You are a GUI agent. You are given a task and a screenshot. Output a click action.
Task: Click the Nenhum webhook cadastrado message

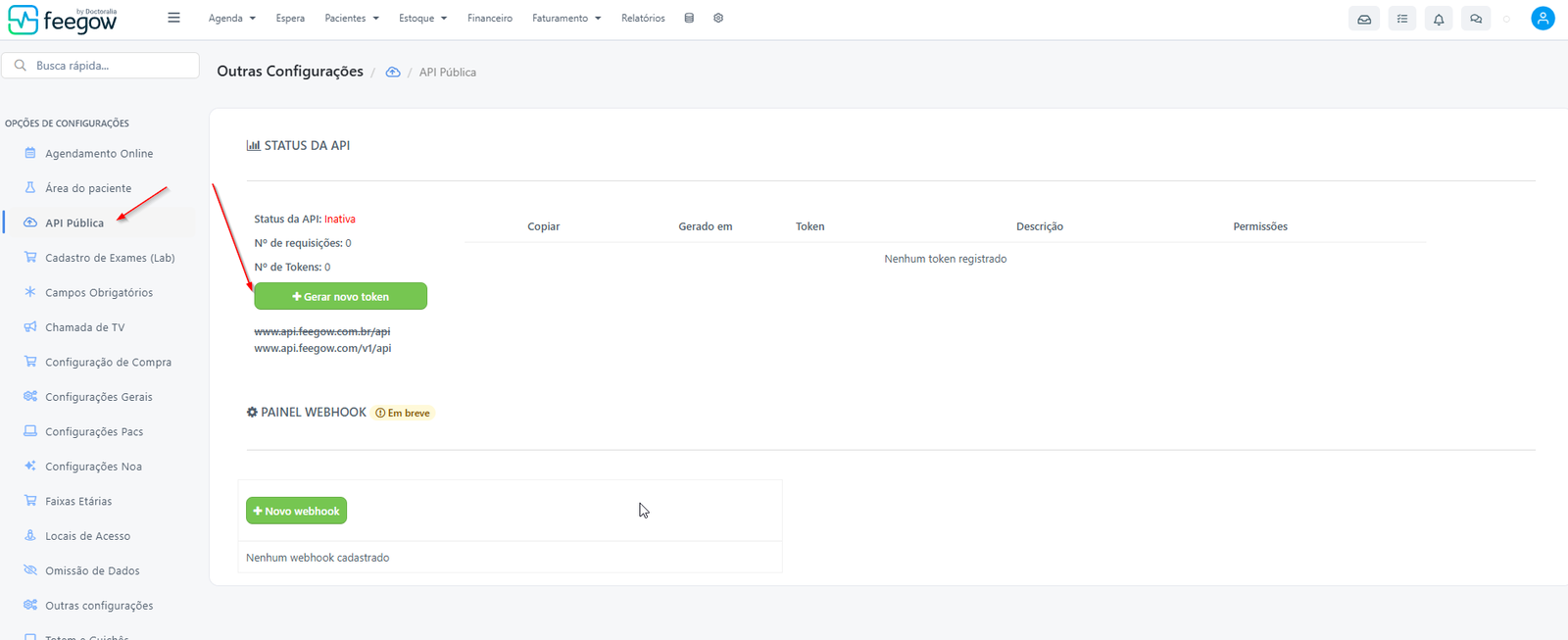coord(318,558)
